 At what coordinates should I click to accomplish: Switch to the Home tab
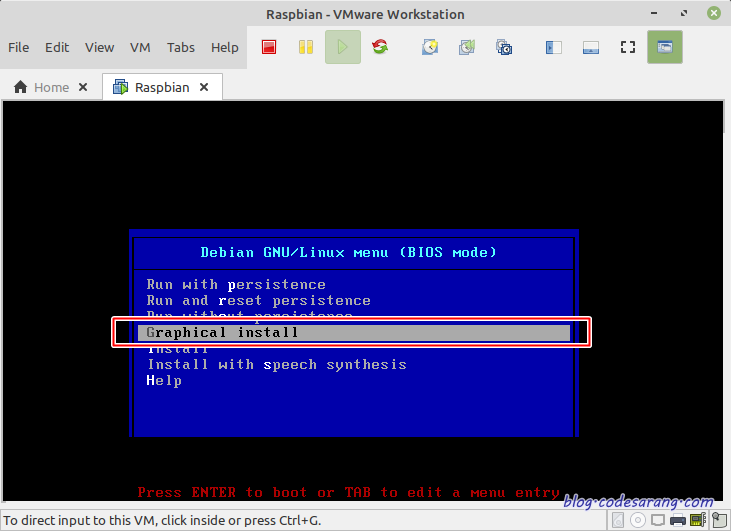click(x=51, y=87)
